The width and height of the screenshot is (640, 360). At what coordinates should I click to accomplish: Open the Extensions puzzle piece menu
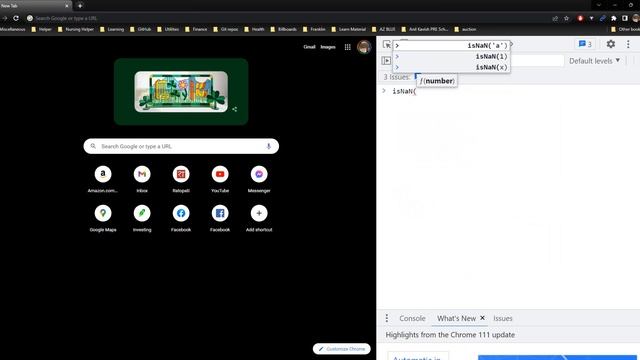tap(613, 18)
